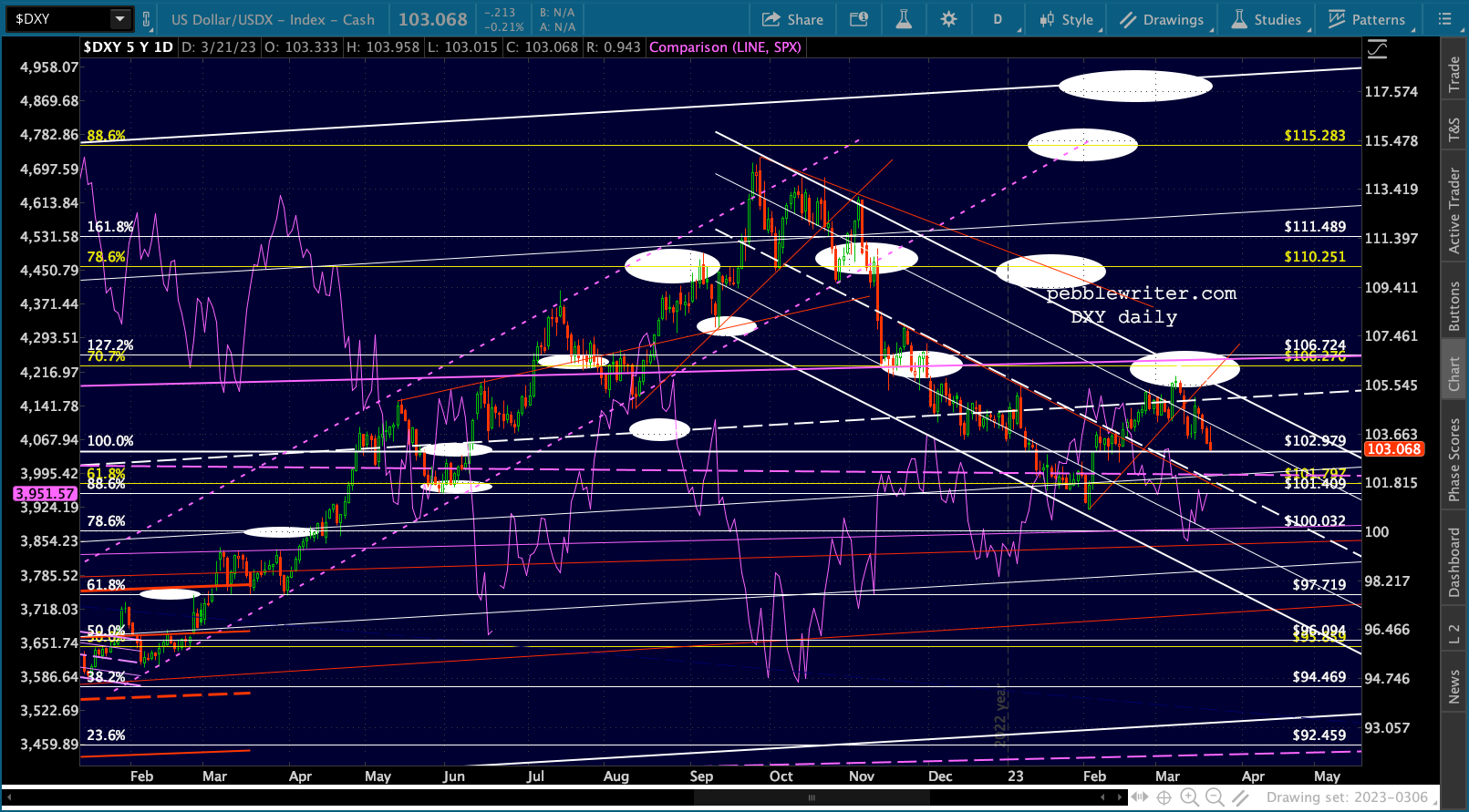Image resolution: width=1469 pixels, height=812 pixels.
Task: Click the $97.719 price level label
Action: coord(1319,584)
